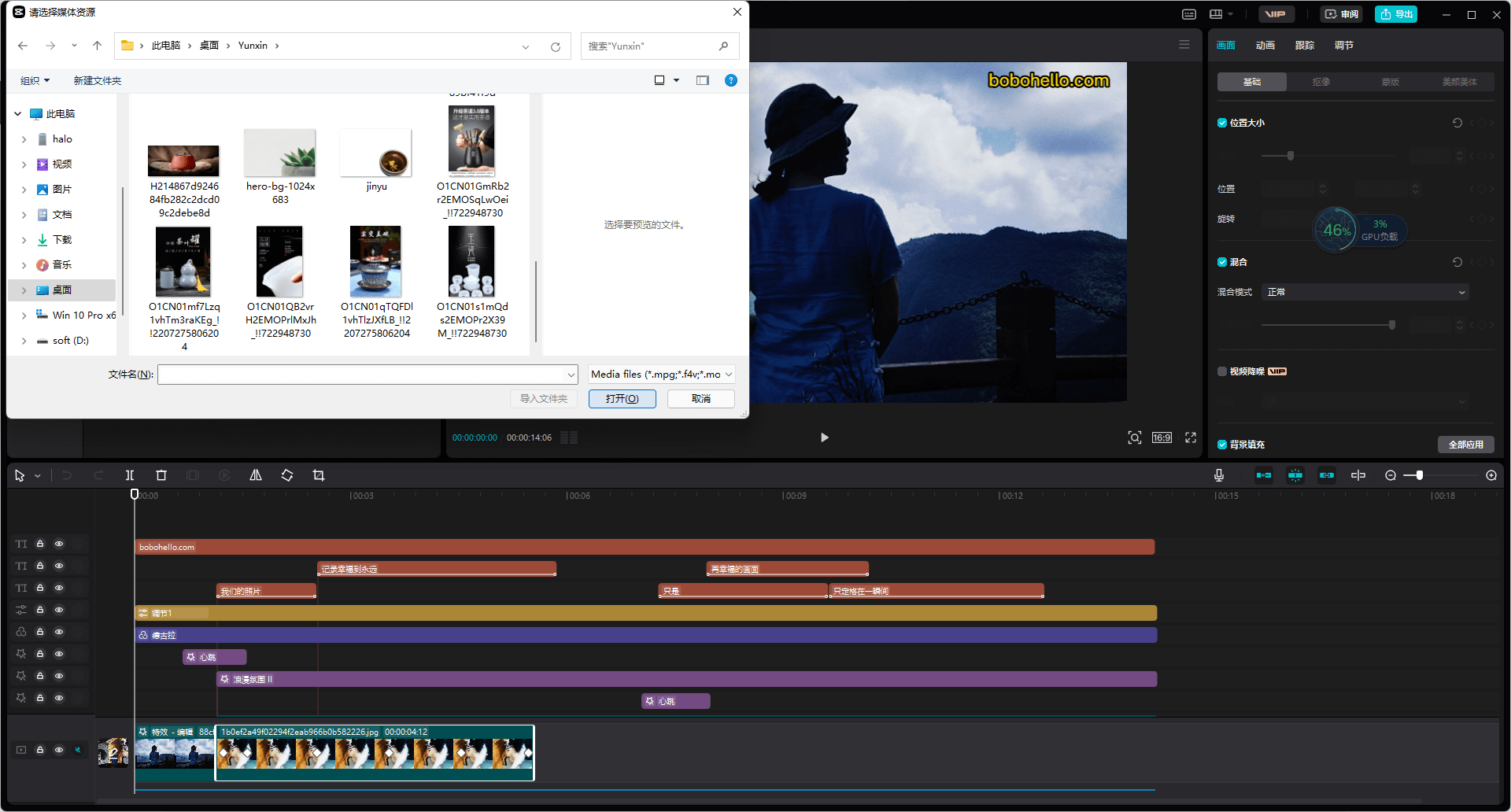Screen dimensions: 1511x812
Task: Hide the main video track with eye icon
Action: [59, 750]
